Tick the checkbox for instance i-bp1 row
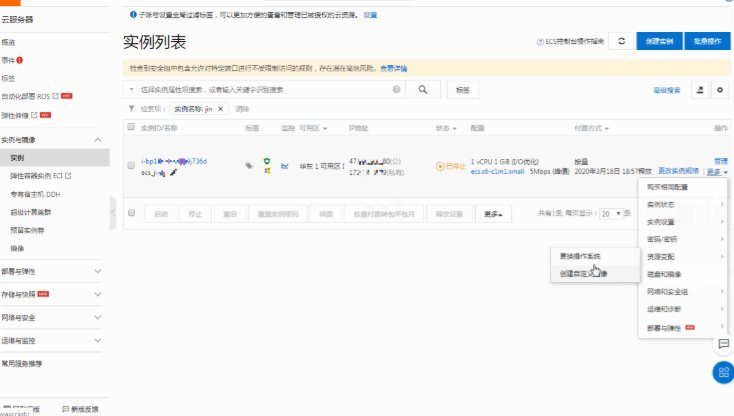The width and height of the screenshot is (734, 416). point(131,165)
